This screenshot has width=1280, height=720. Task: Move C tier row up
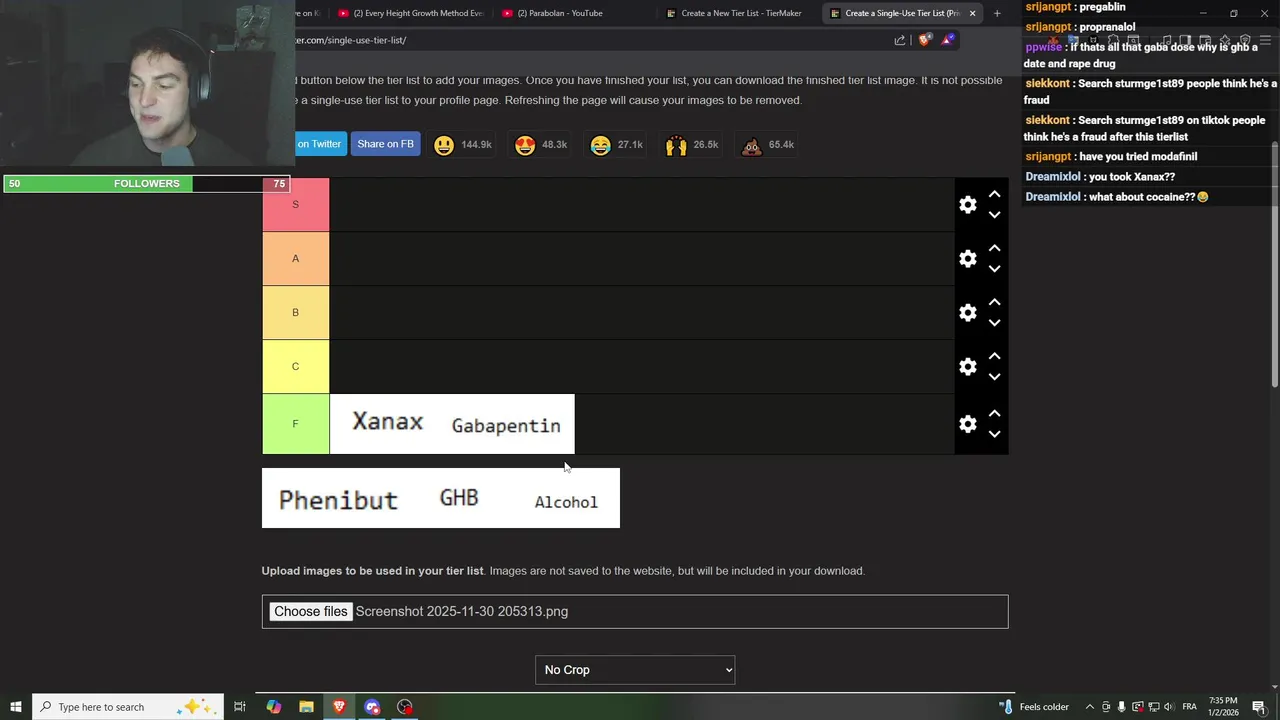pyautogui.click(x=994, y=356)
